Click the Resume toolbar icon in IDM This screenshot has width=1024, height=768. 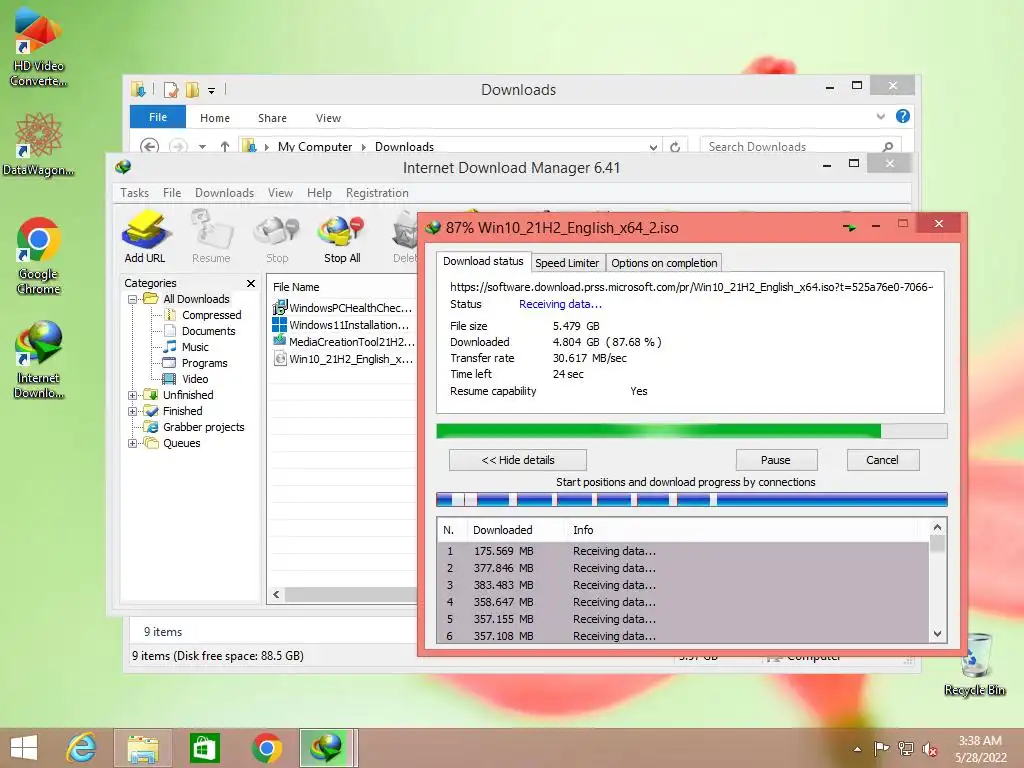(211, 236)
